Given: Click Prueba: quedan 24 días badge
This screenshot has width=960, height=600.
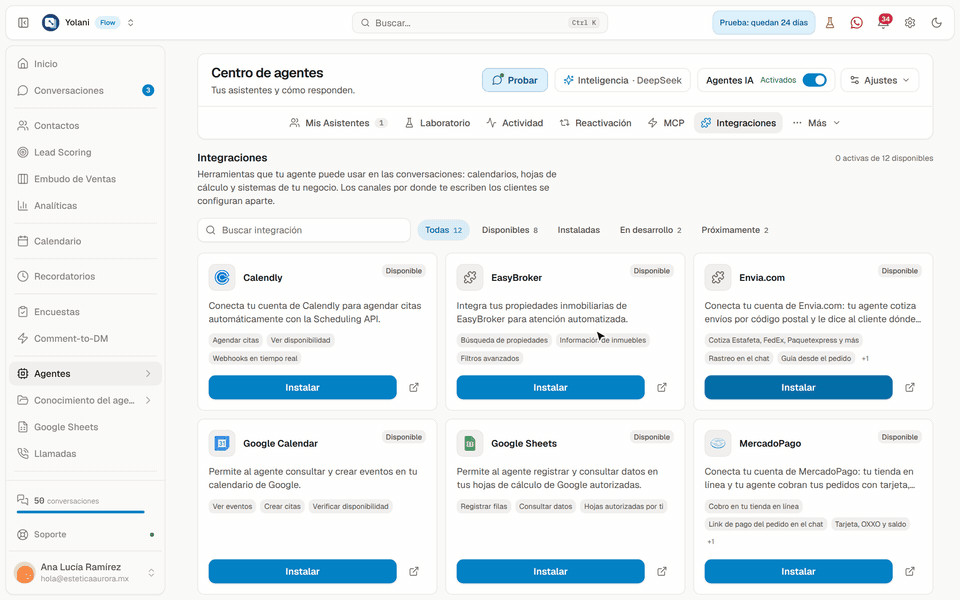Looking at the screenshot, I should point(763,23).
